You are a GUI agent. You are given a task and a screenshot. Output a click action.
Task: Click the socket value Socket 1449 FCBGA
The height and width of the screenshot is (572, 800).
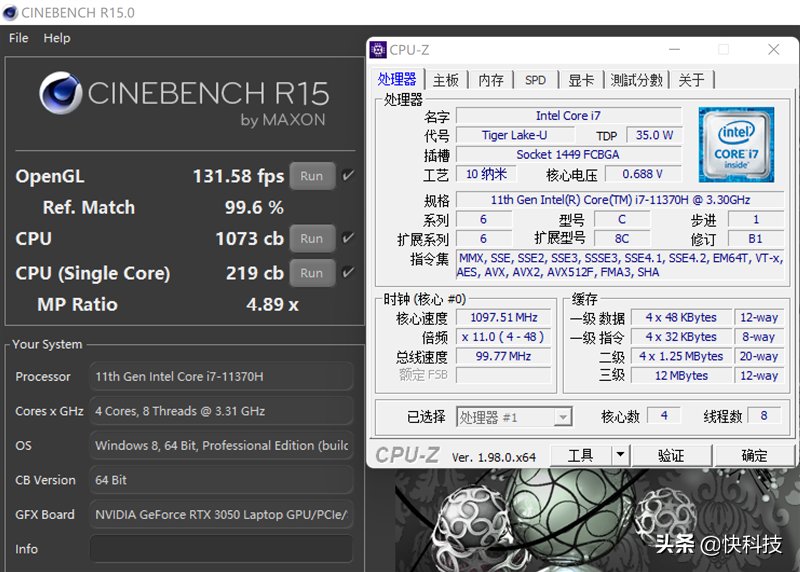568,155
